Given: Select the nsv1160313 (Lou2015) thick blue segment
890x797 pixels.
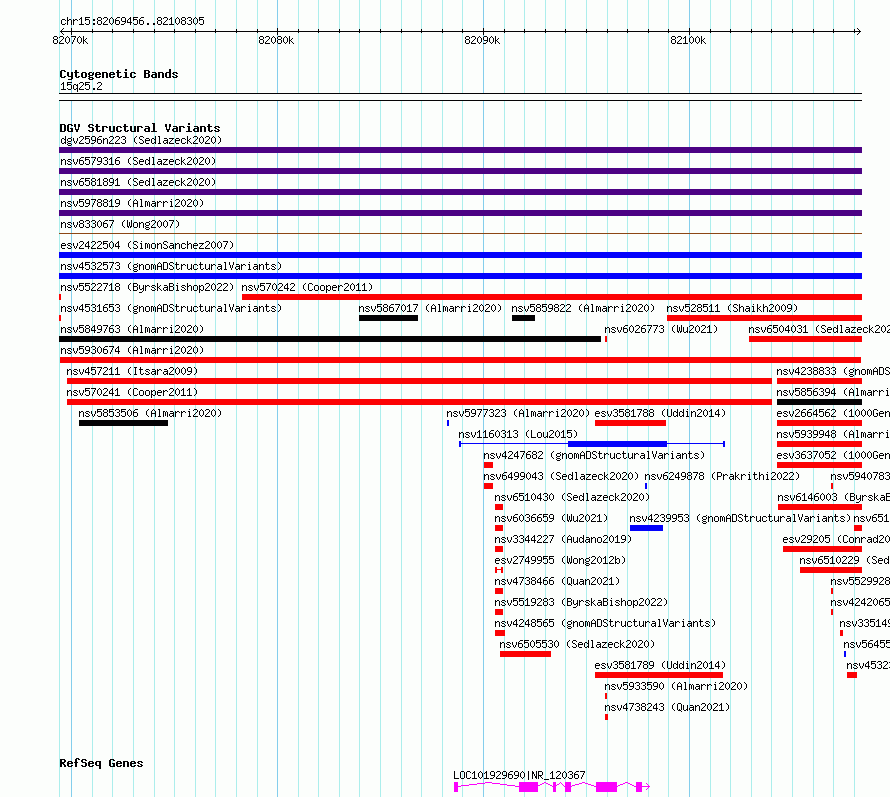Looking at the screenshot, I should coord(617,444).
